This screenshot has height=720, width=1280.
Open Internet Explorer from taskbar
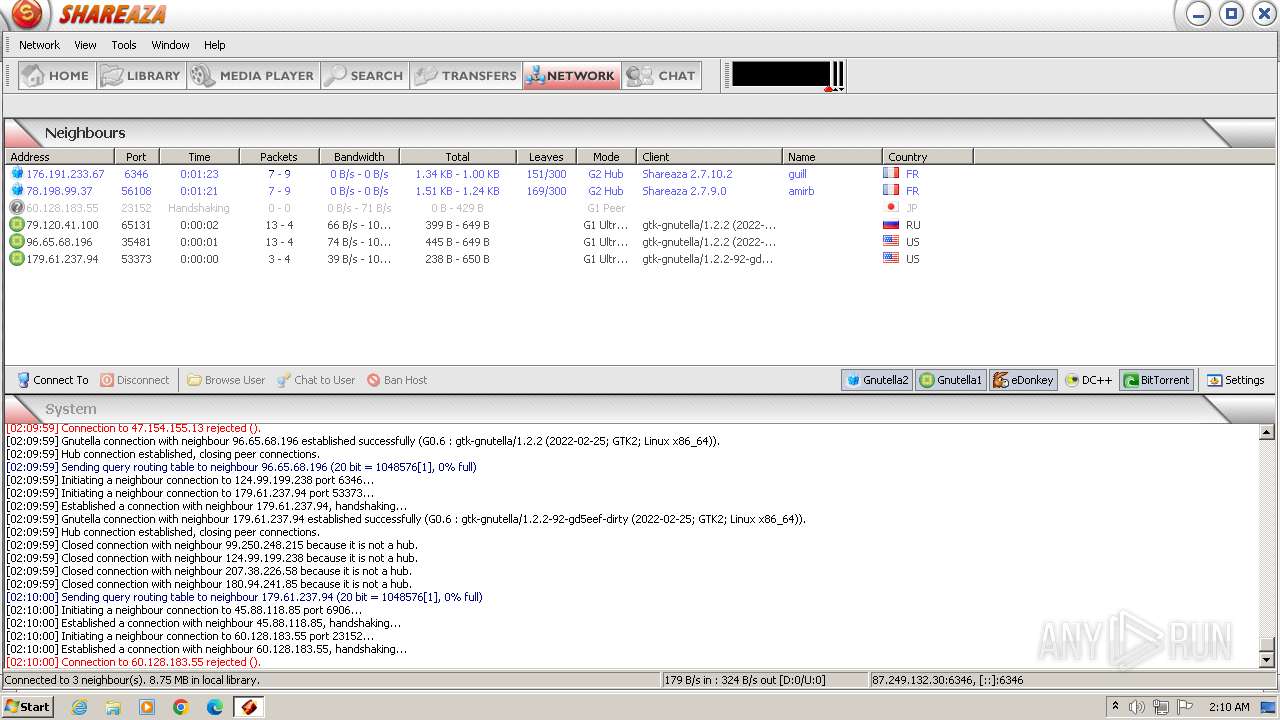click(x=79, y=707)
